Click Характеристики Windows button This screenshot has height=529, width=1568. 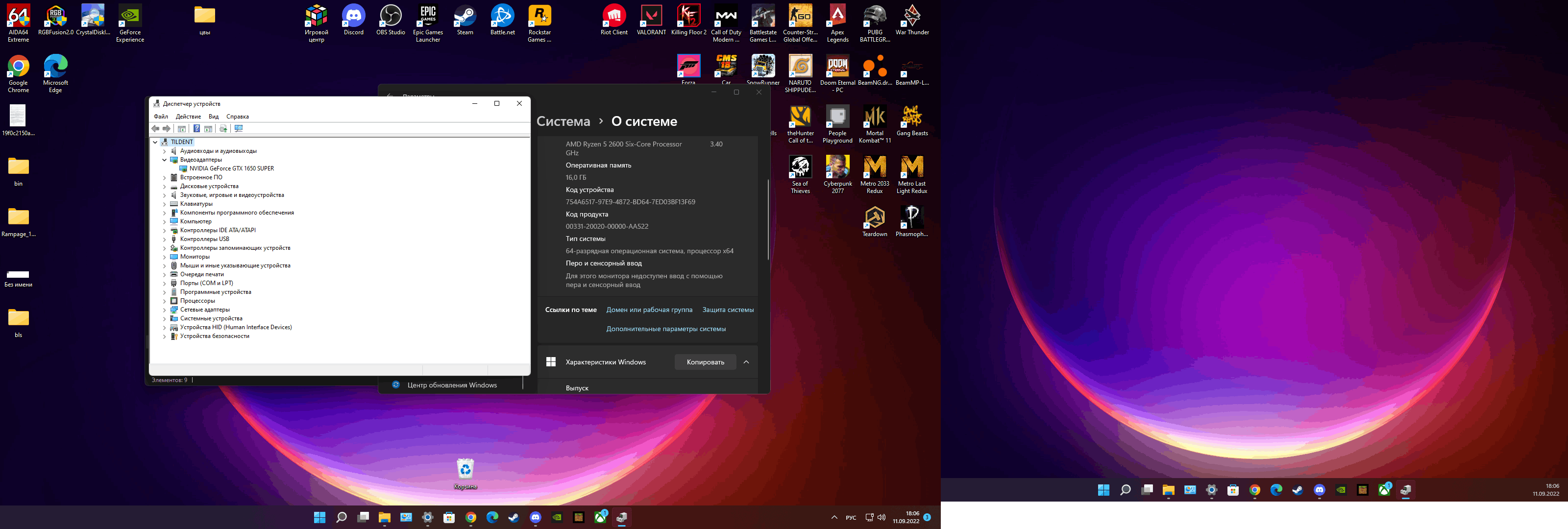[604, 361]
